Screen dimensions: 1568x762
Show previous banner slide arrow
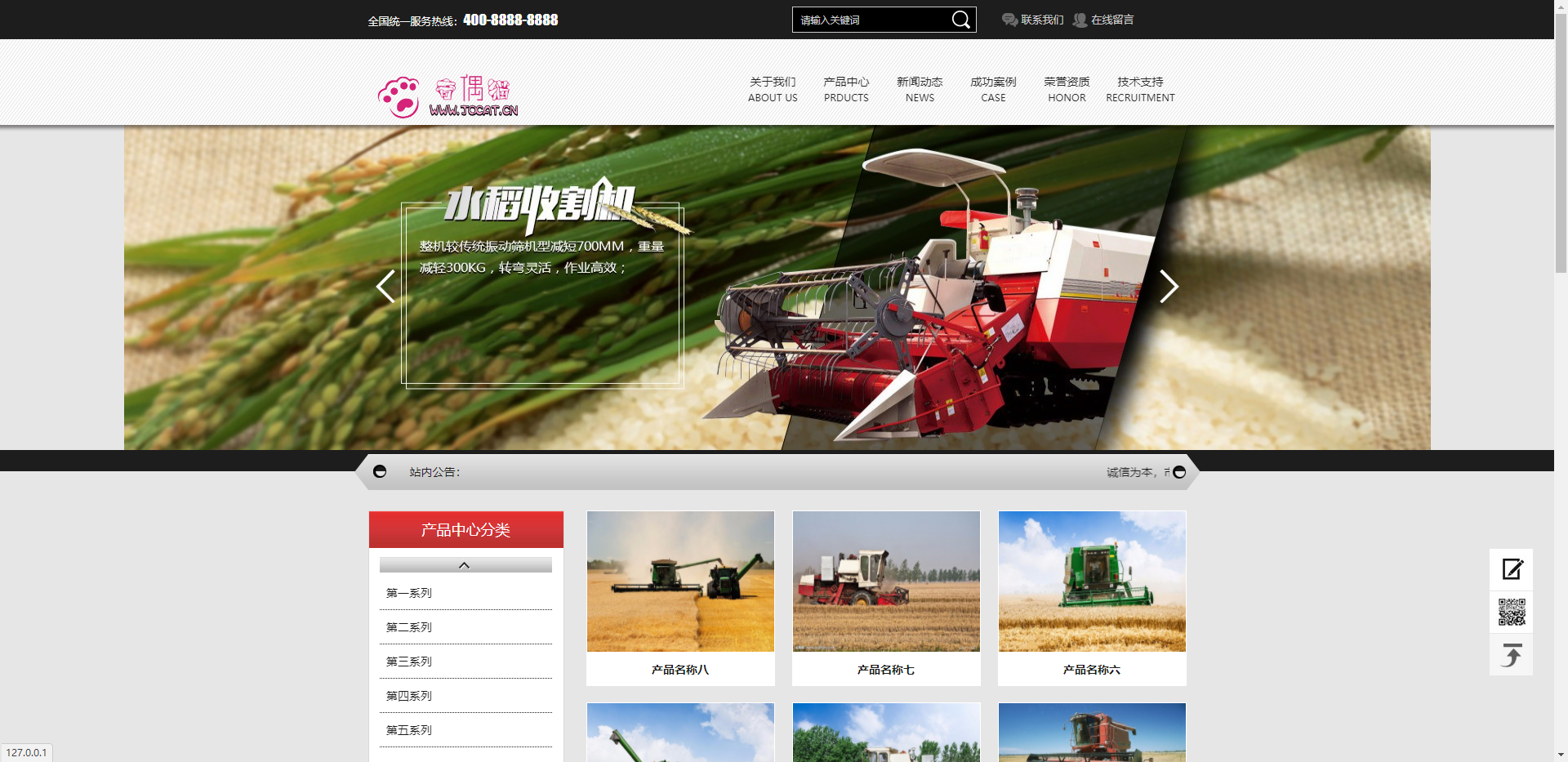pos(385,287)
